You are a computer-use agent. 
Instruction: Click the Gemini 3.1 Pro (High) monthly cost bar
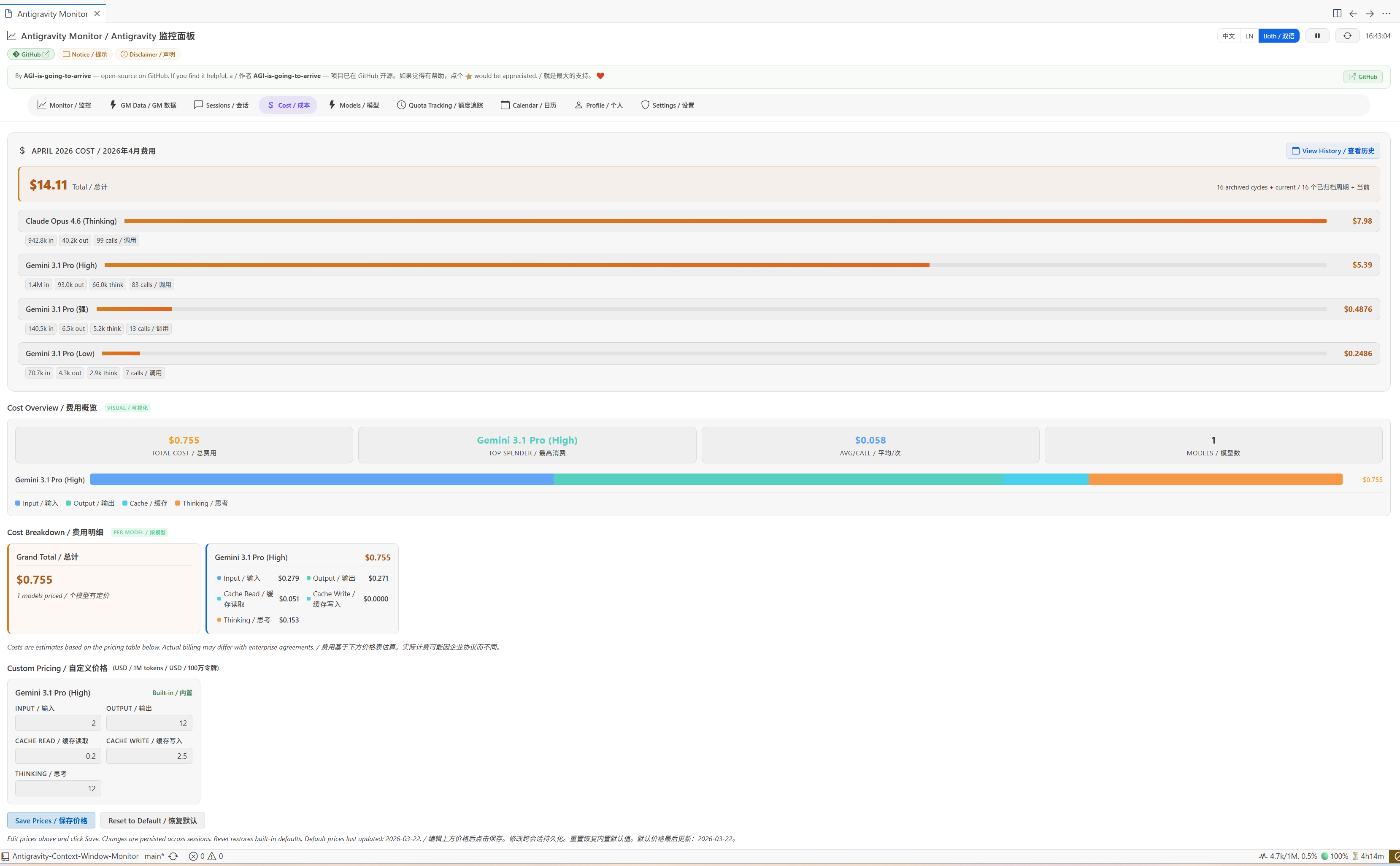point(715,265)
